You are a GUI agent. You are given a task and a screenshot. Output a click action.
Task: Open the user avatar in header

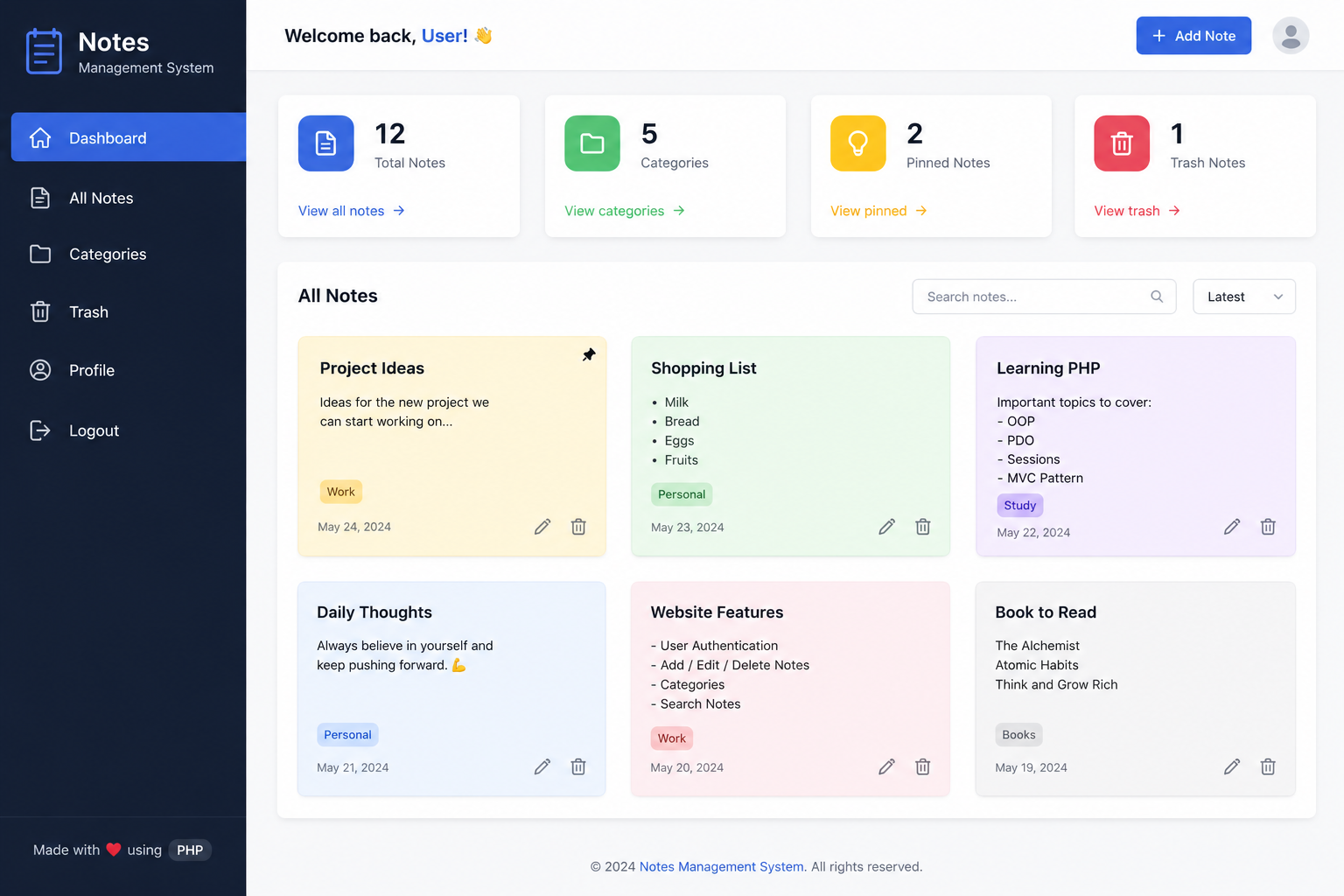(x=1291, y=36)
